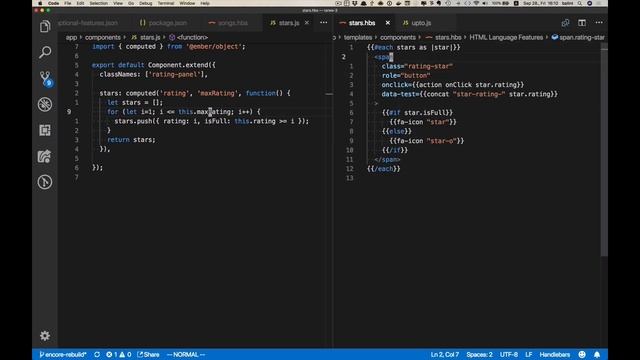Open the Edit menu
The width and height of the screenshot is (640, 360).
point(80,3)
